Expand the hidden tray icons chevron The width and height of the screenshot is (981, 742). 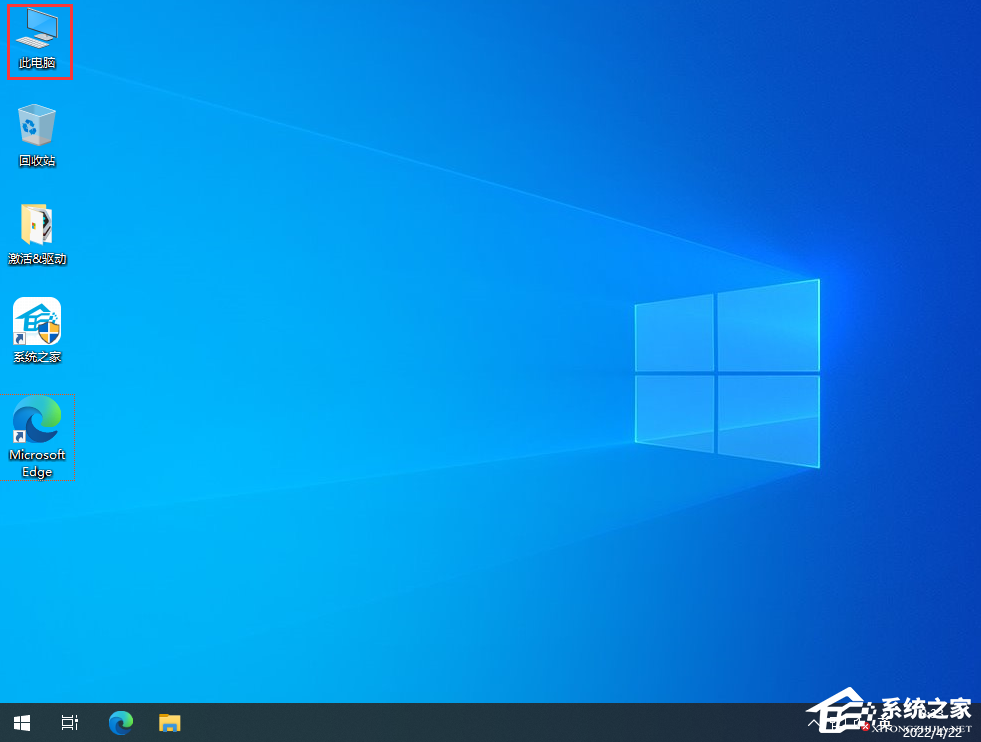[812, 722]
